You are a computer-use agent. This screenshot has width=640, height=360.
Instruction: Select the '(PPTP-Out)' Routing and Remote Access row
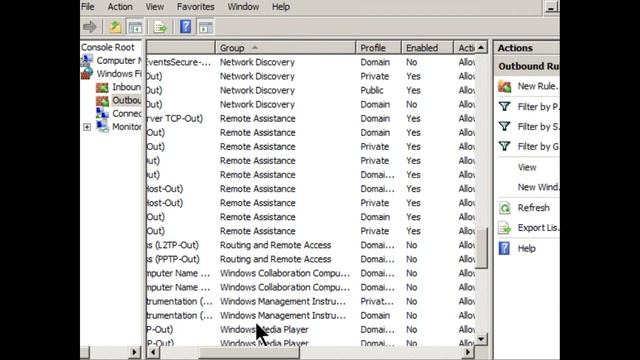pos(311,259)
